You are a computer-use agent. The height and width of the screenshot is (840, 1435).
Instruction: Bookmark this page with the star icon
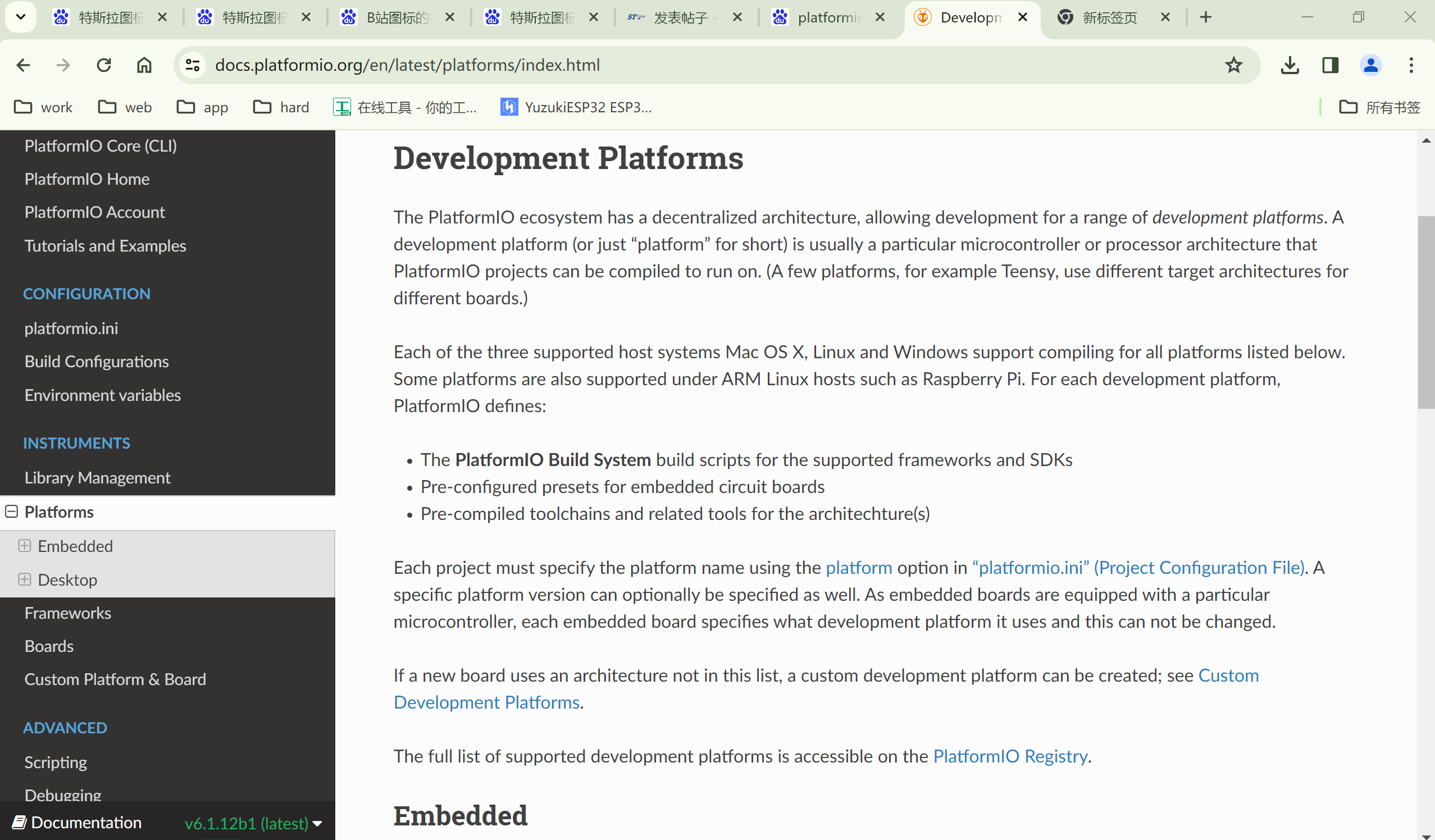1233,66
